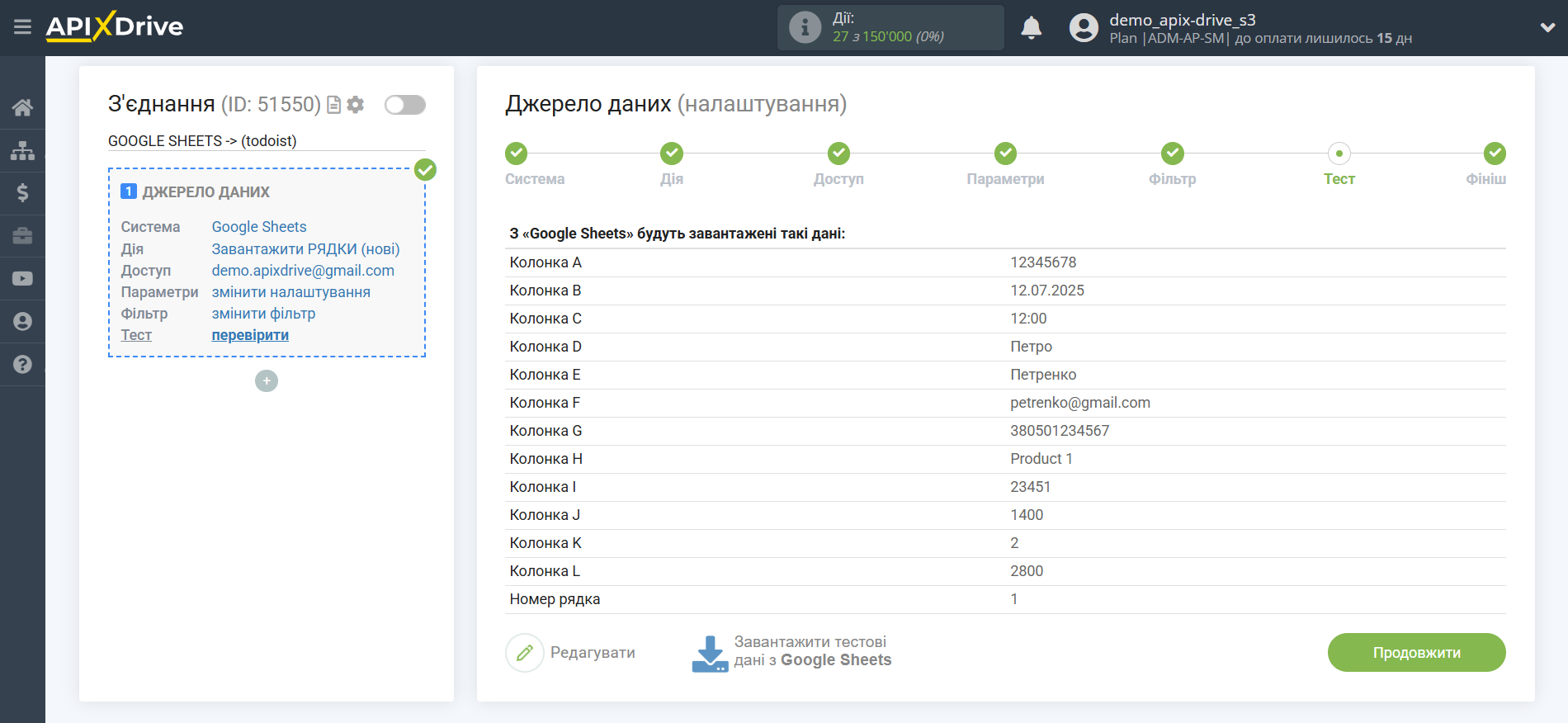Screen dimensions: 1568x723
Task: Select value 2800 in Колонка L
Action: 1027,571
